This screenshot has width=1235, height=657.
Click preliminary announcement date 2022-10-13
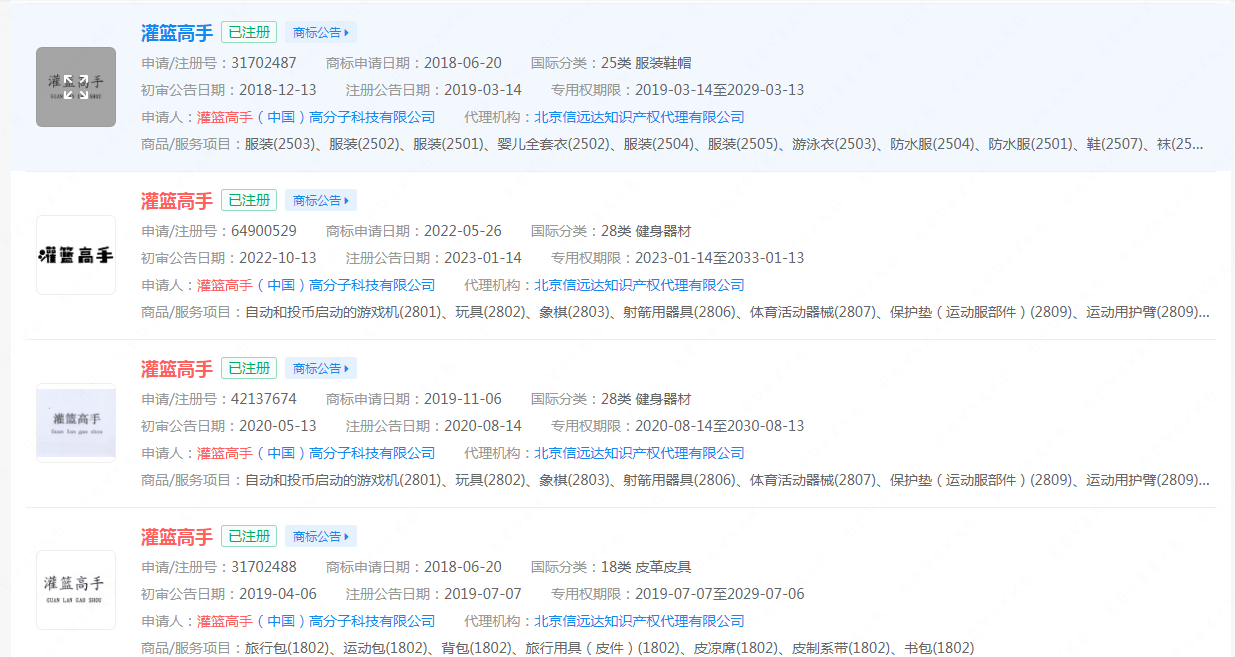[278, 257]
